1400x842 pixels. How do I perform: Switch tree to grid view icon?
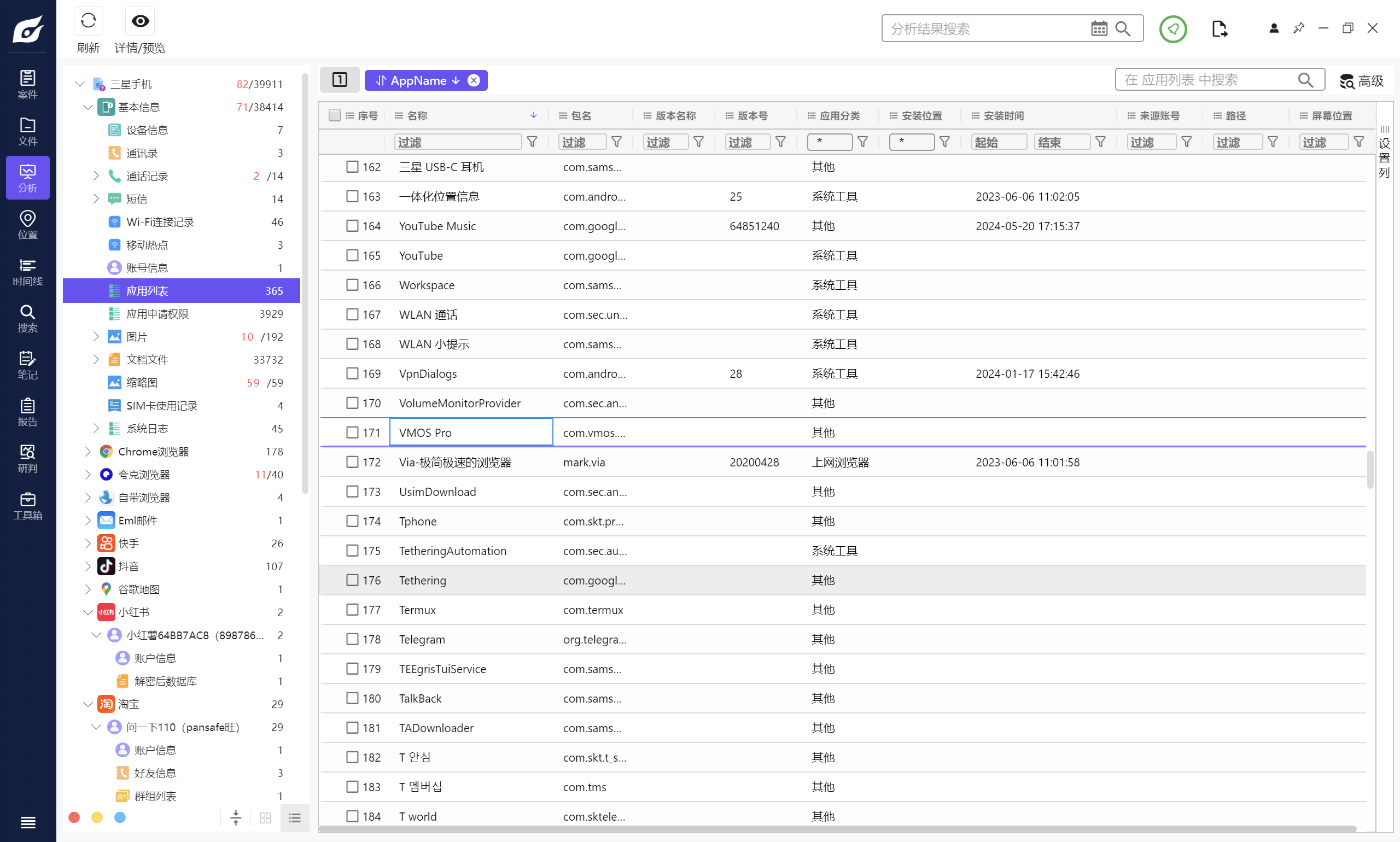click(266, 817)
